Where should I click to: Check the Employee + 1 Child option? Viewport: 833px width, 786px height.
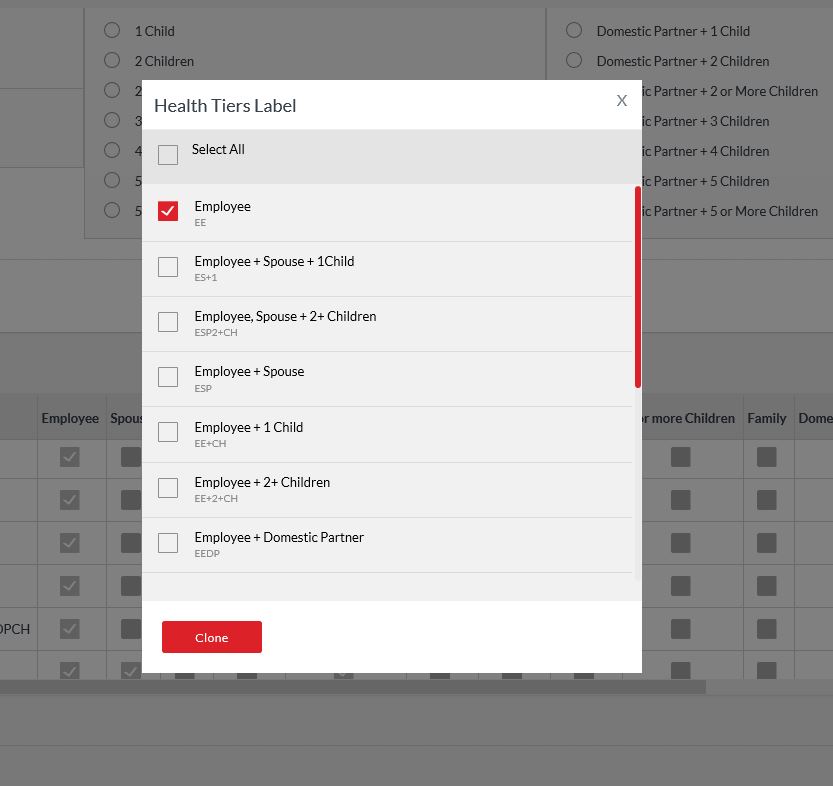pyautogui.click(x=168, y=432)
